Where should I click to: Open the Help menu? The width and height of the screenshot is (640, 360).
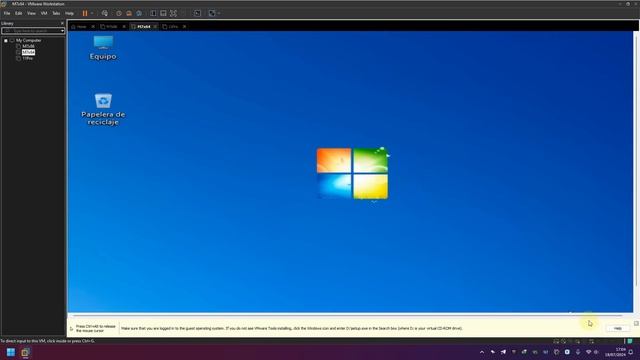pos(69,13)
